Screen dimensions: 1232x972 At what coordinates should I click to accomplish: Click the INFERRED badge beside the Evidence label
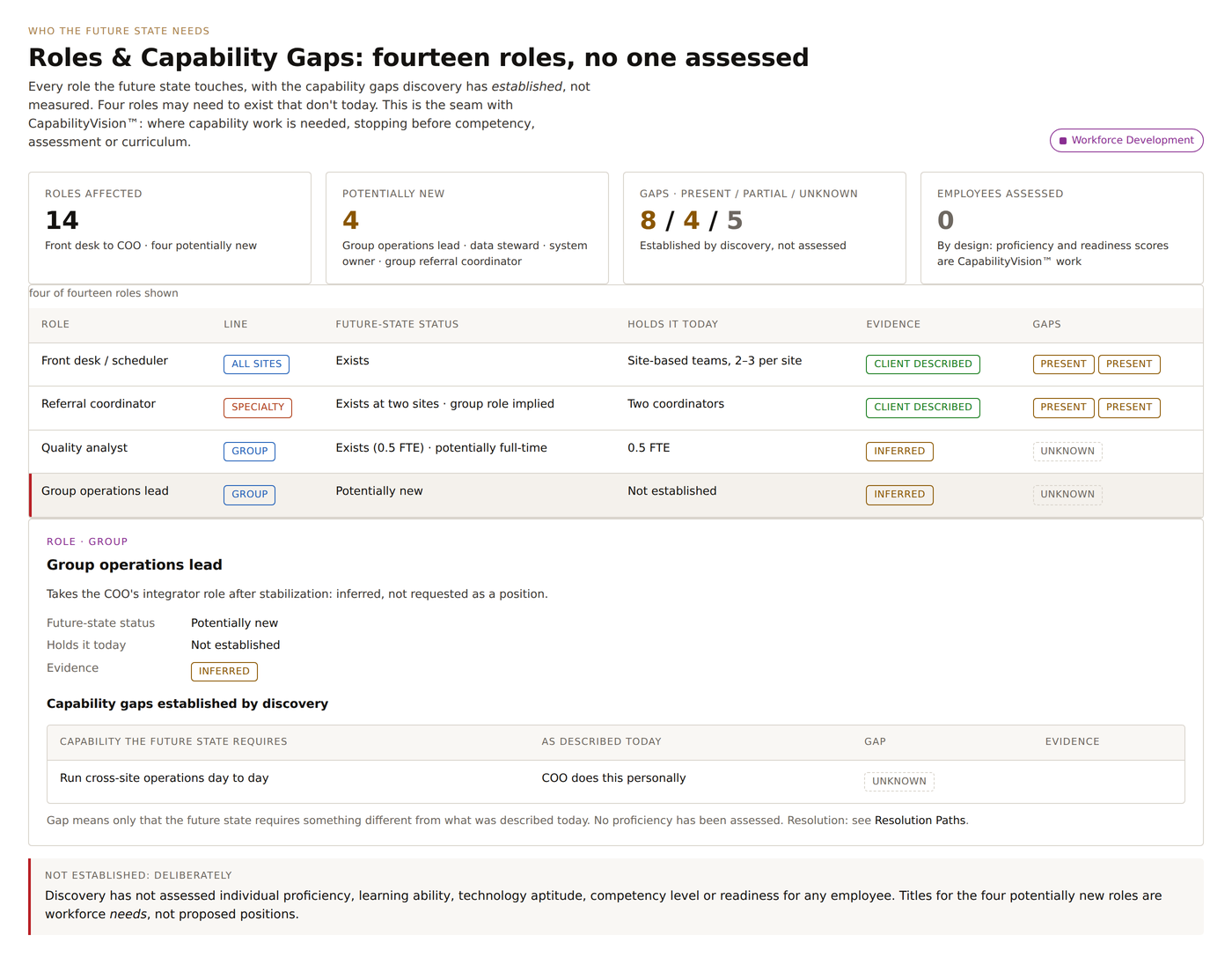[x=224, y=672]
